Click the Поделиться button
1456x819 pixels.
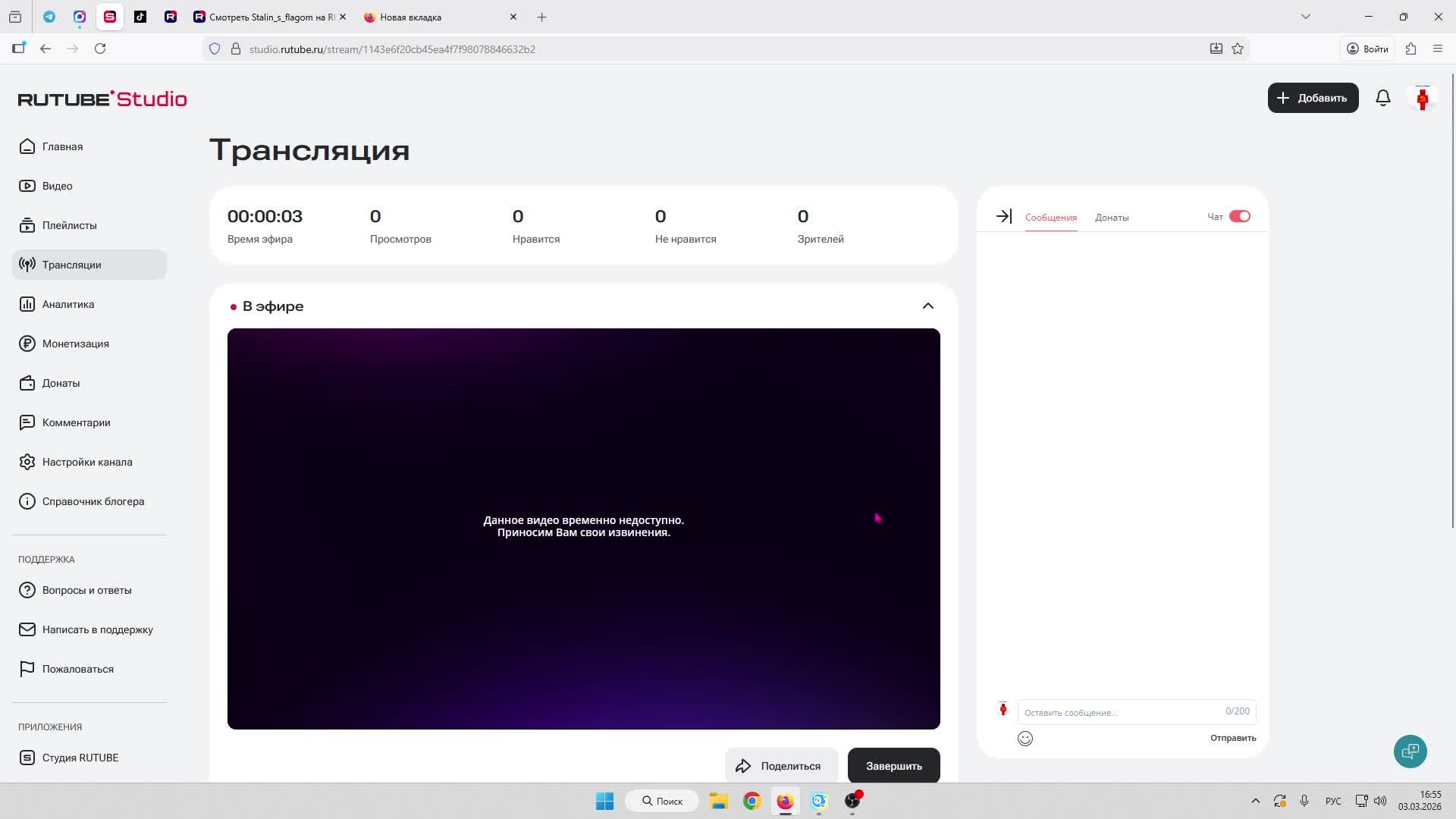(x=780, y=766)
